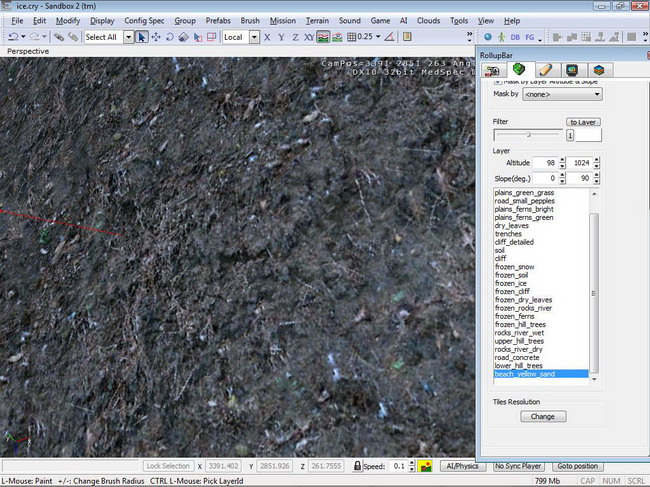Click the yellow notebook toolbar icon
Viewport: 650px width, 487px height.
pos(407,37)
